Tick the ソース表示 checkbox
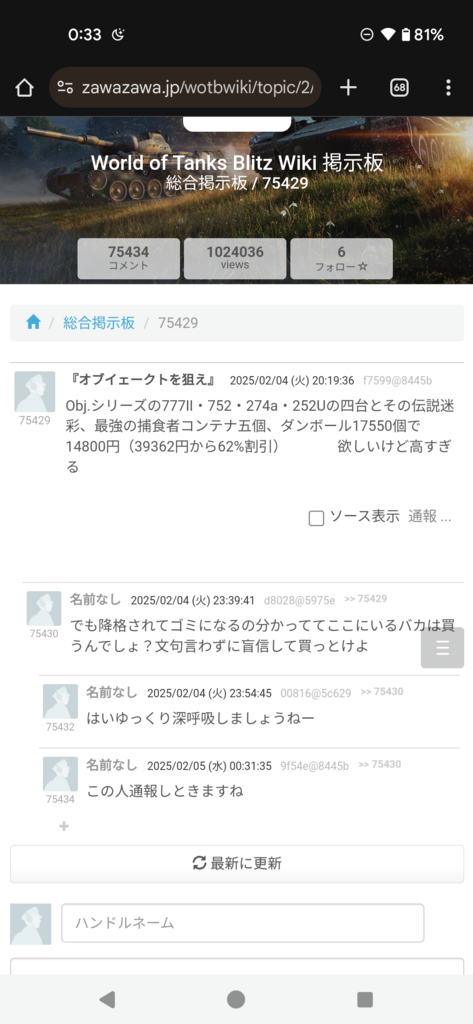Viewport: 473px width, 1024px height. pos(316,518)
